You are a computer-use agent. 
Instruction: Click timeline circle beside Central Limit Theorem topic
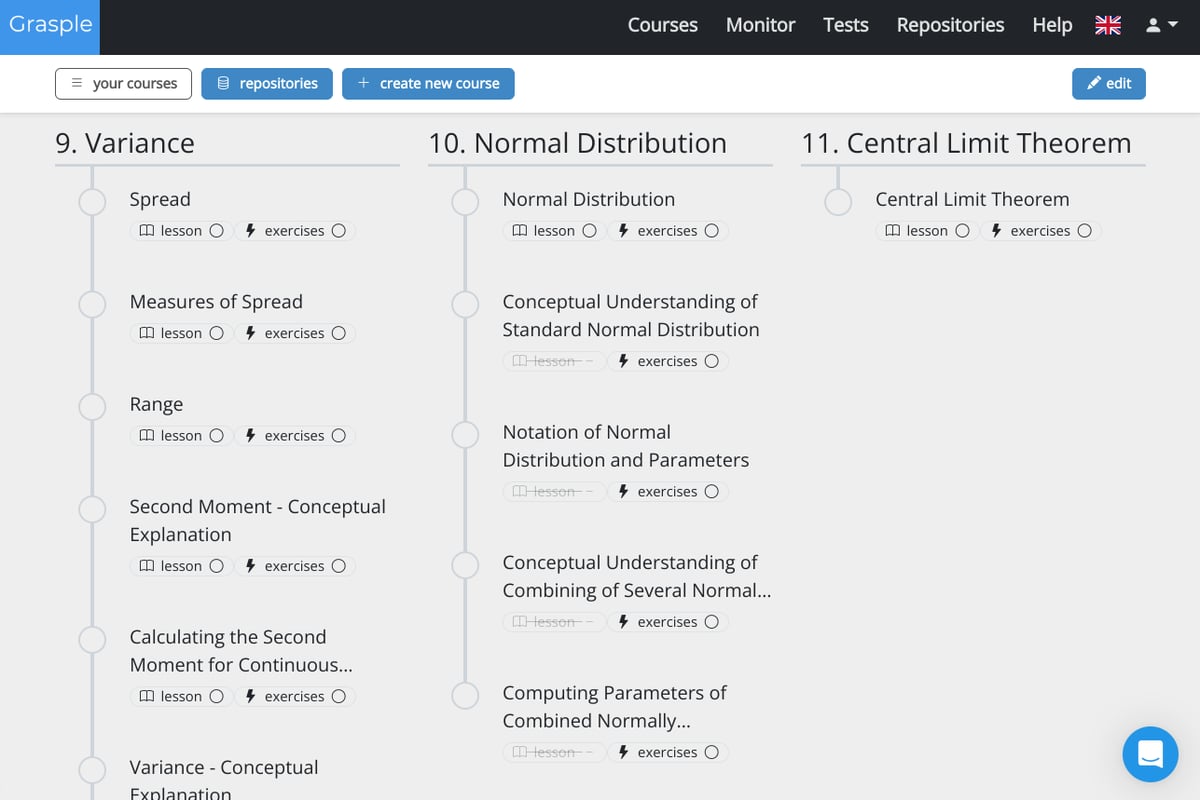[838, 201]
